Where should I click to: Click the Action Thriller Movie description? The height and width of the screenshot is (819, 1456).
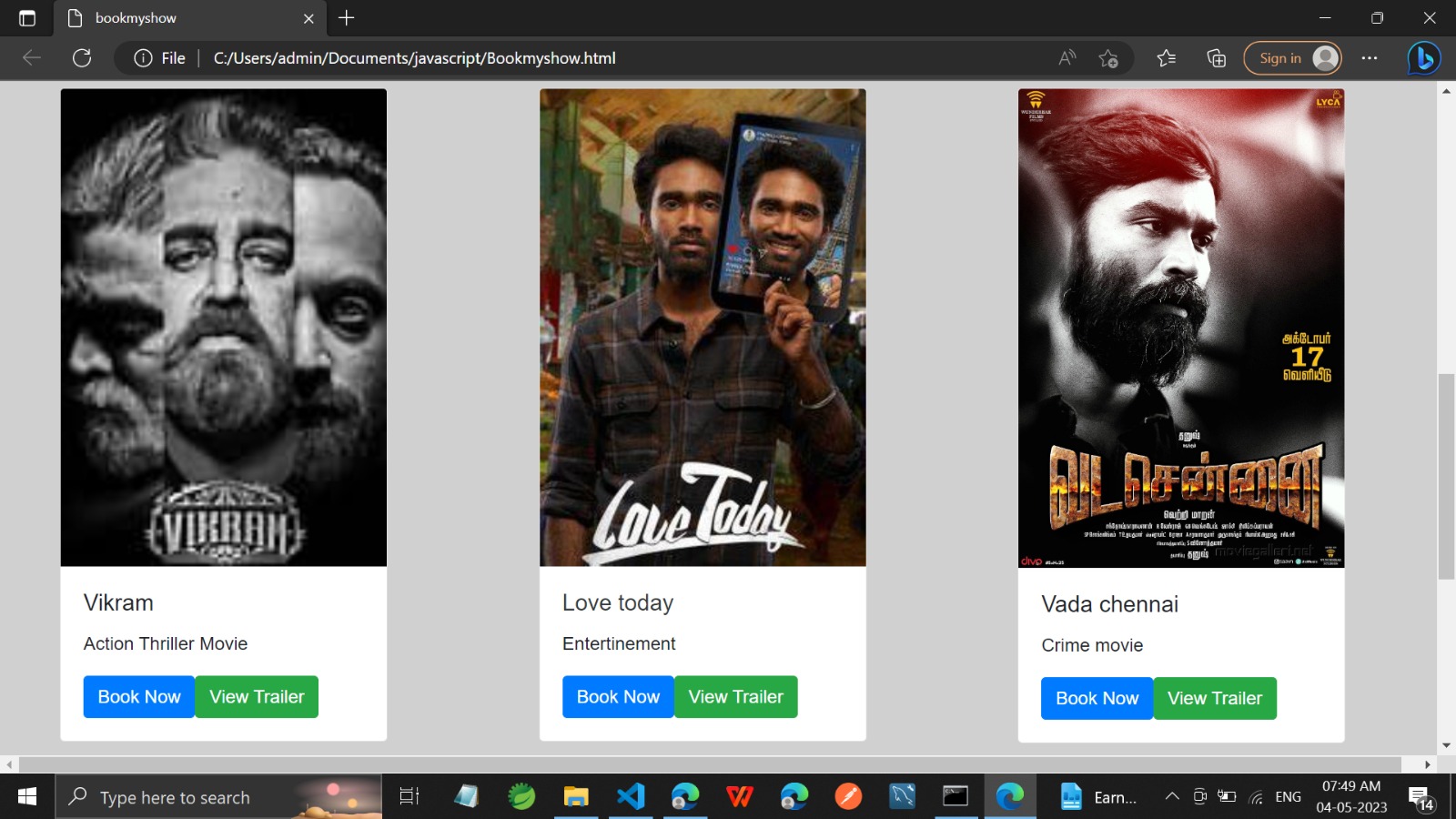coord(166,644)
